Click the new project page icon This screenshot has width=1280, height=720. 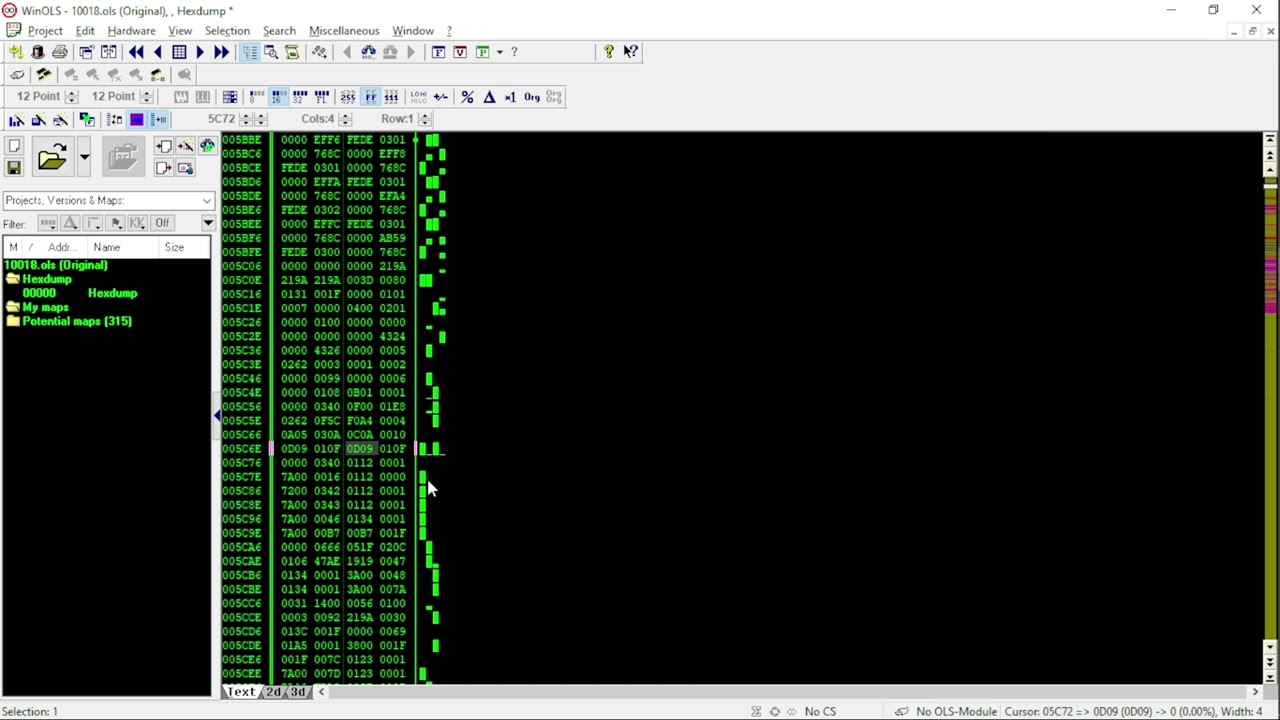point(14,147)
